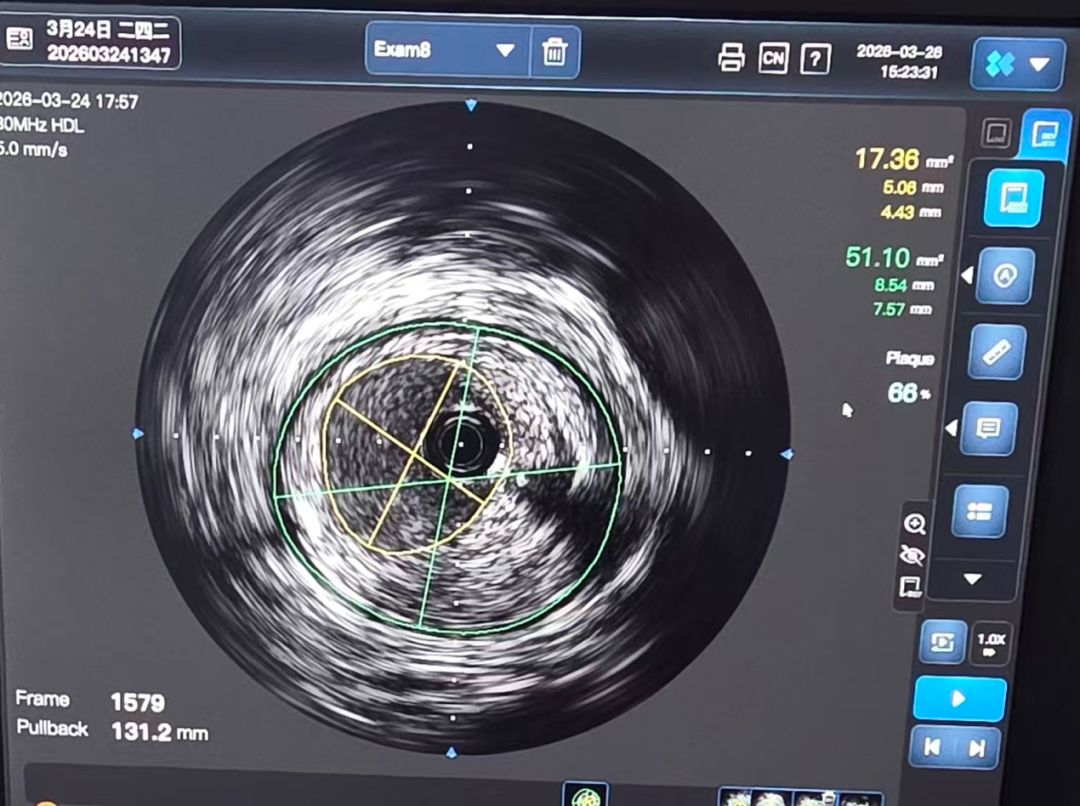Image resolution: width=1080 pixels, height=806 pixels.
Task: Step to next frame
Action: point(977,748)
